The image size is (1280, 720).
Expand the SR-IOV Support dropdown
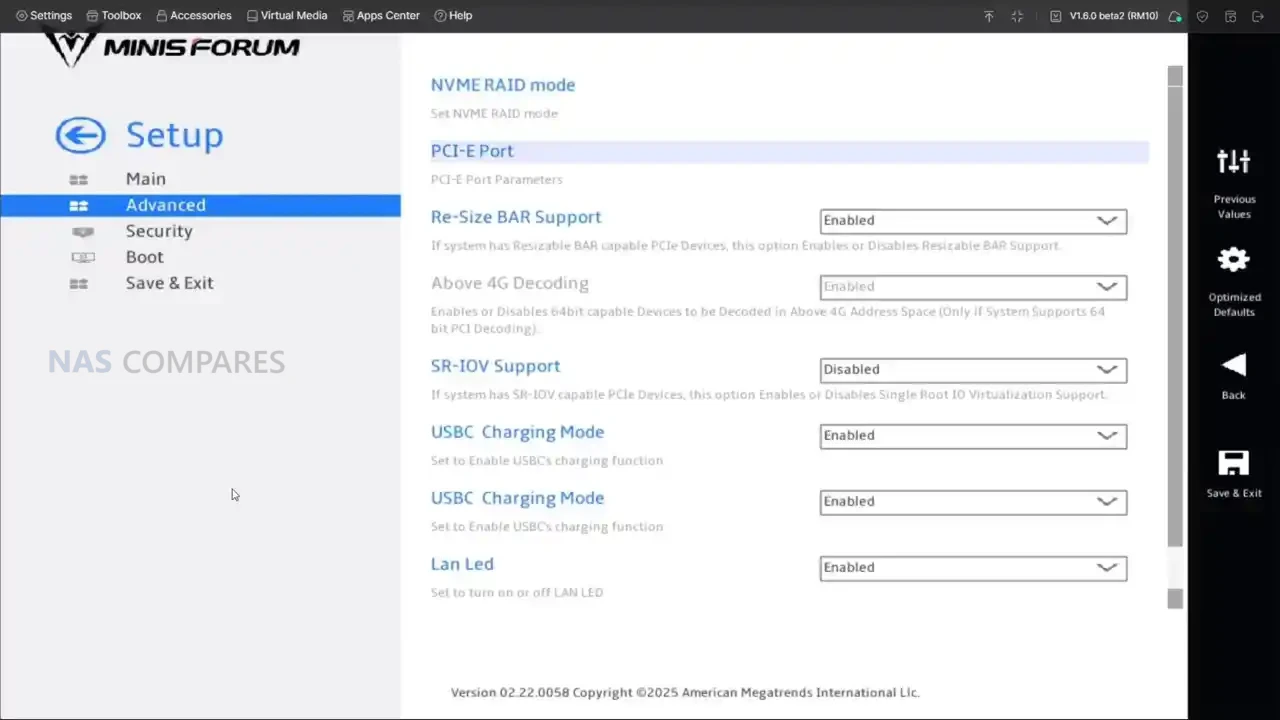[972, 370]
